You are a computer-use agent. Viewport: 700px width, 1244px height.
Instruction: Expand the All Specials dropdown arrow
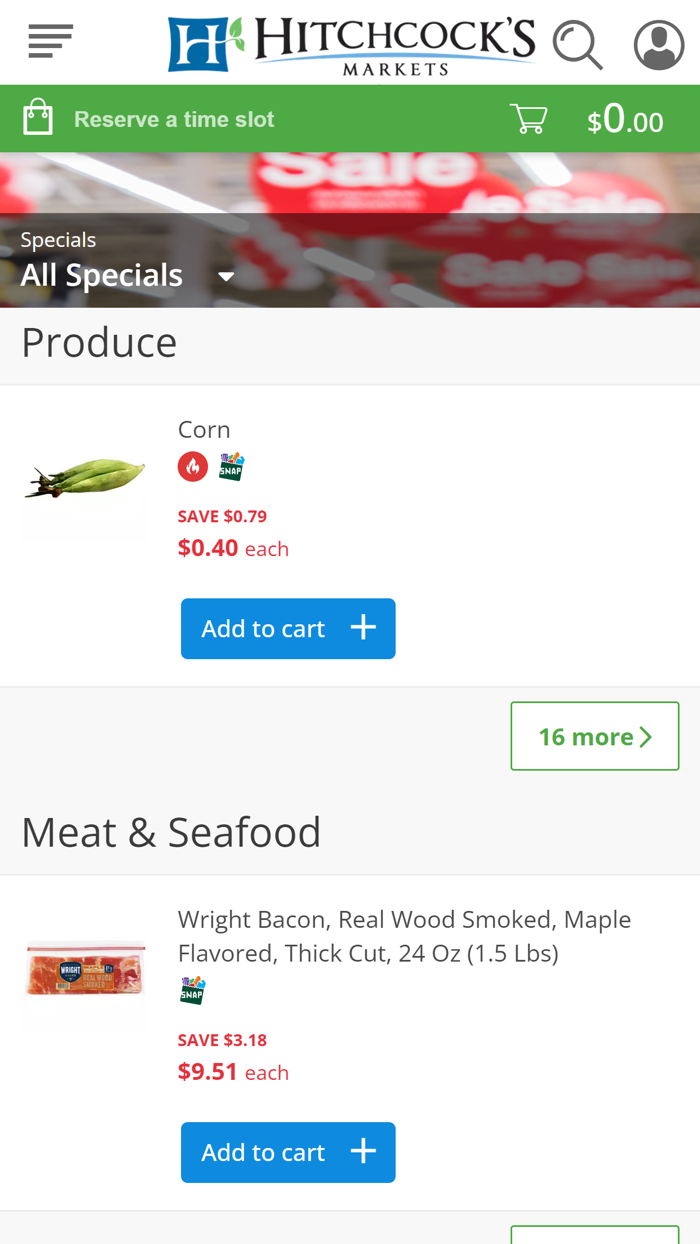(226, 277)
